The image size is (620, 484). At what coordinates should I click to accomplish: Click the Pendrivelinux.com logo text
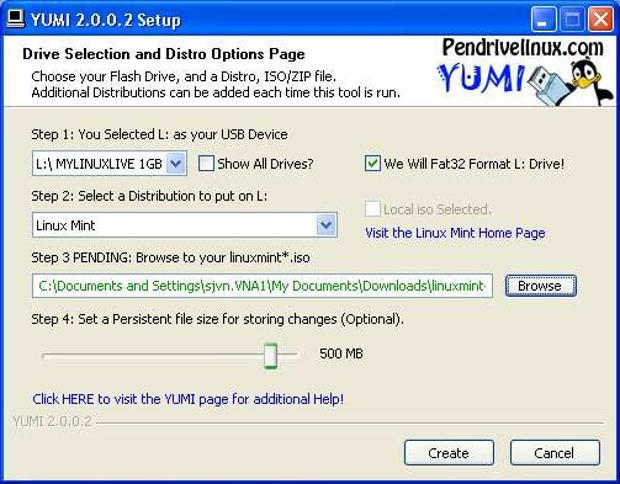pyautogui.click(x=523, y=48)
